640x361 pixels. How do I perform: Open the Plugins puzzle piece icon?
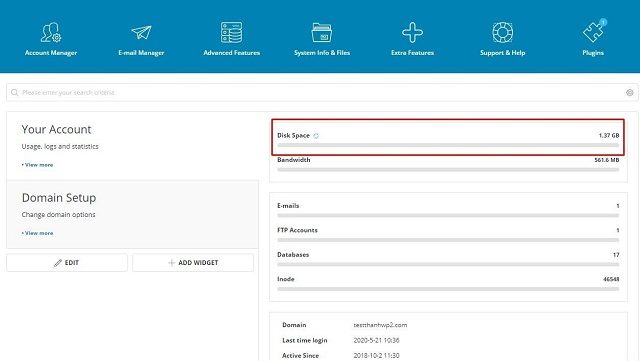click(593, 33)
